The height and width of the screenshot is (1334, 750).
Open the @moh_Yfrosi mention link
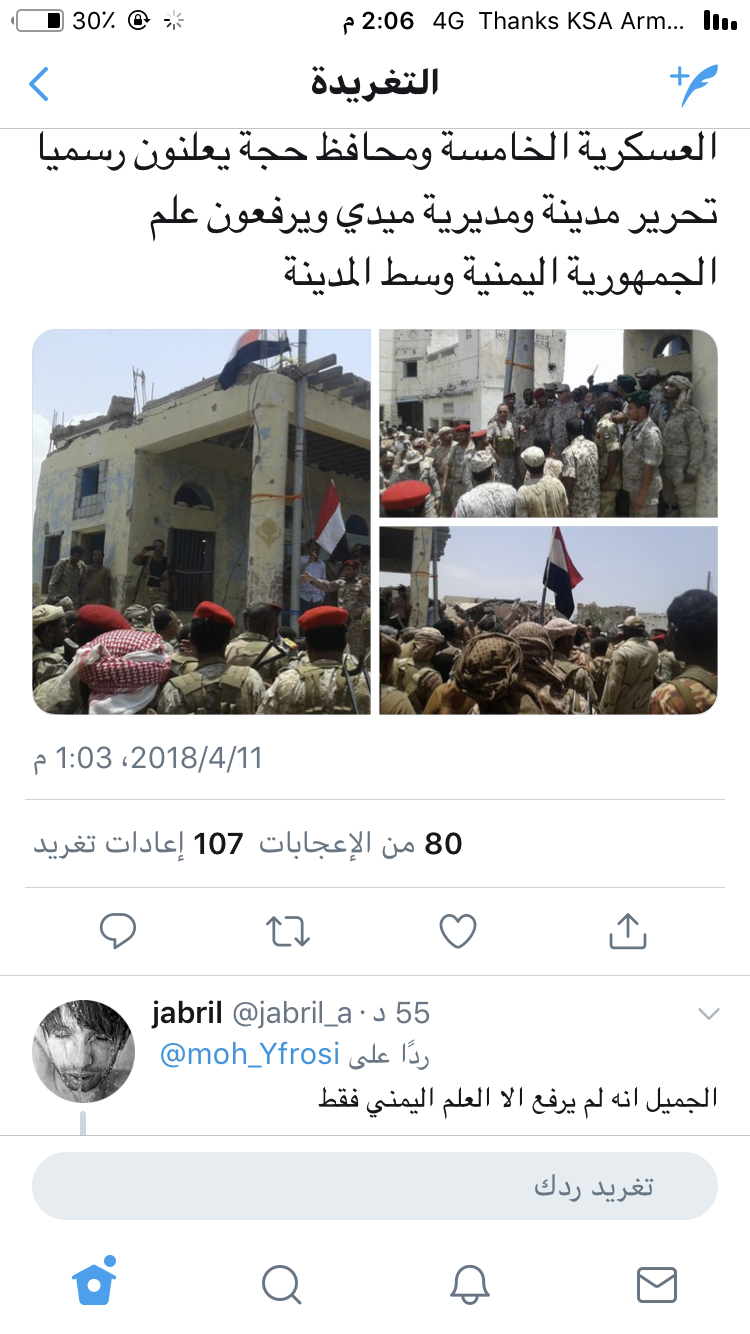coord(250,1054)
